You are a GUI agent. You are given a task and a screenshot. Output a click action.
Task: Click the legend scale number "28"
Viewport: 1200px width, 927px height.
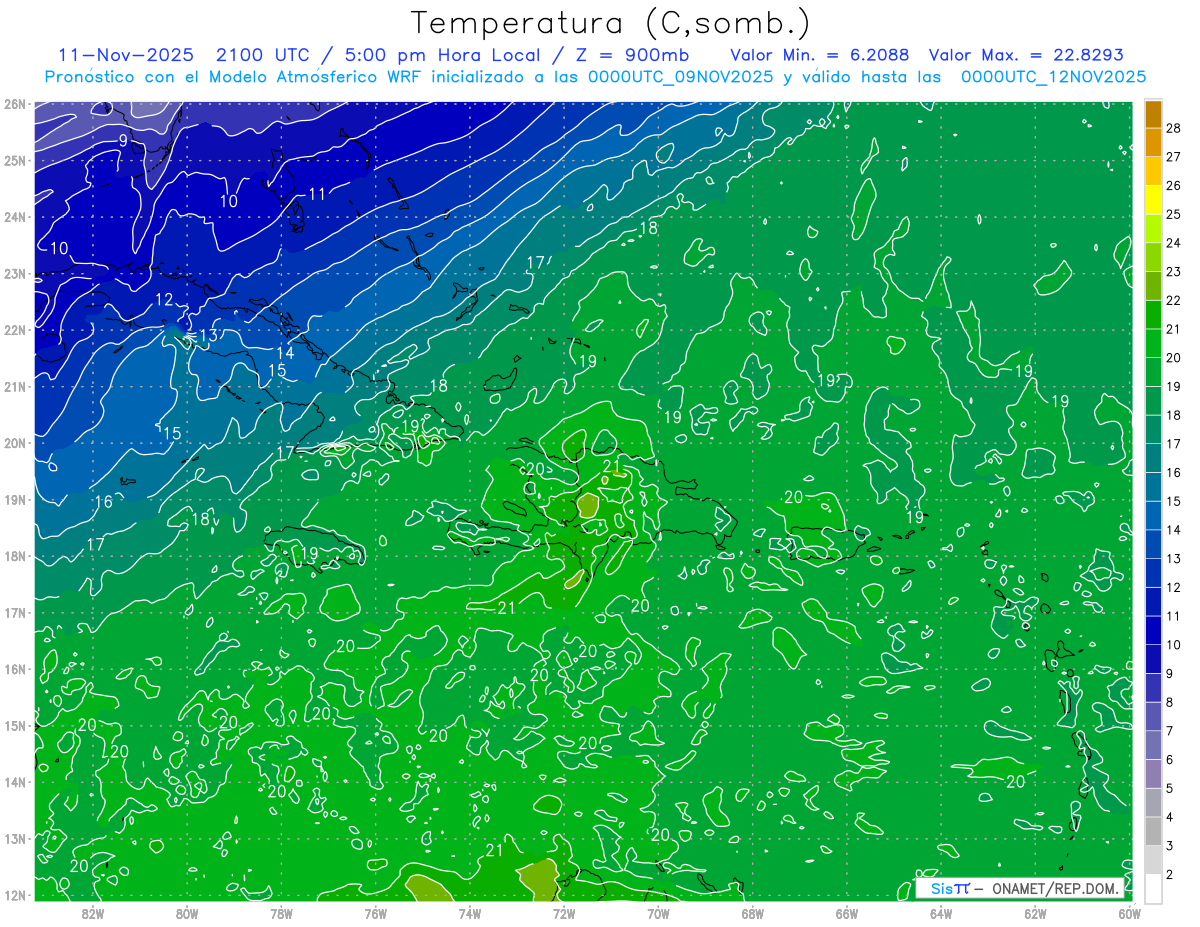coord(1174,128)
